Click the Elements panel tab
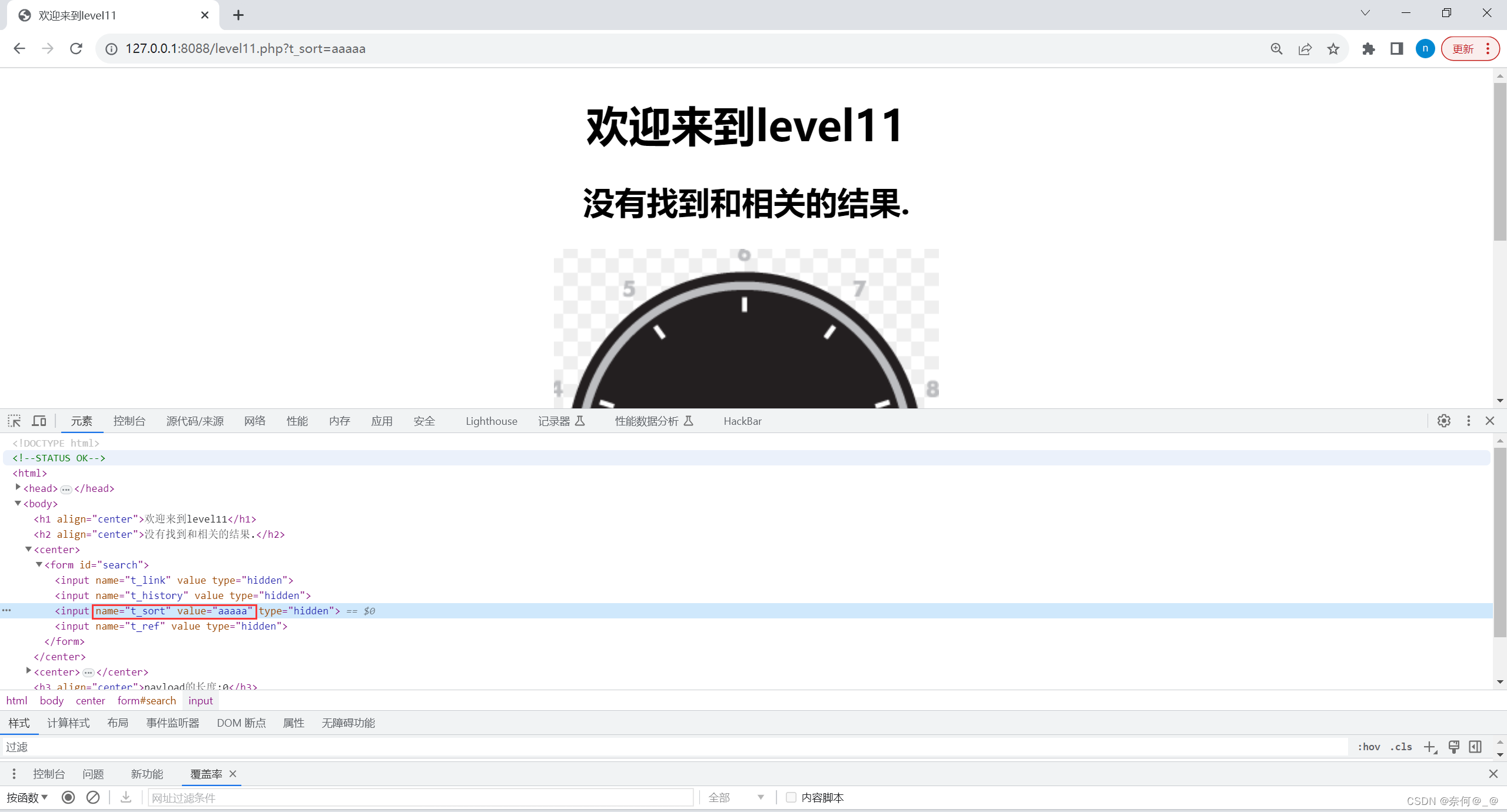Screen dimensions: 1507x812 (81, 420)
